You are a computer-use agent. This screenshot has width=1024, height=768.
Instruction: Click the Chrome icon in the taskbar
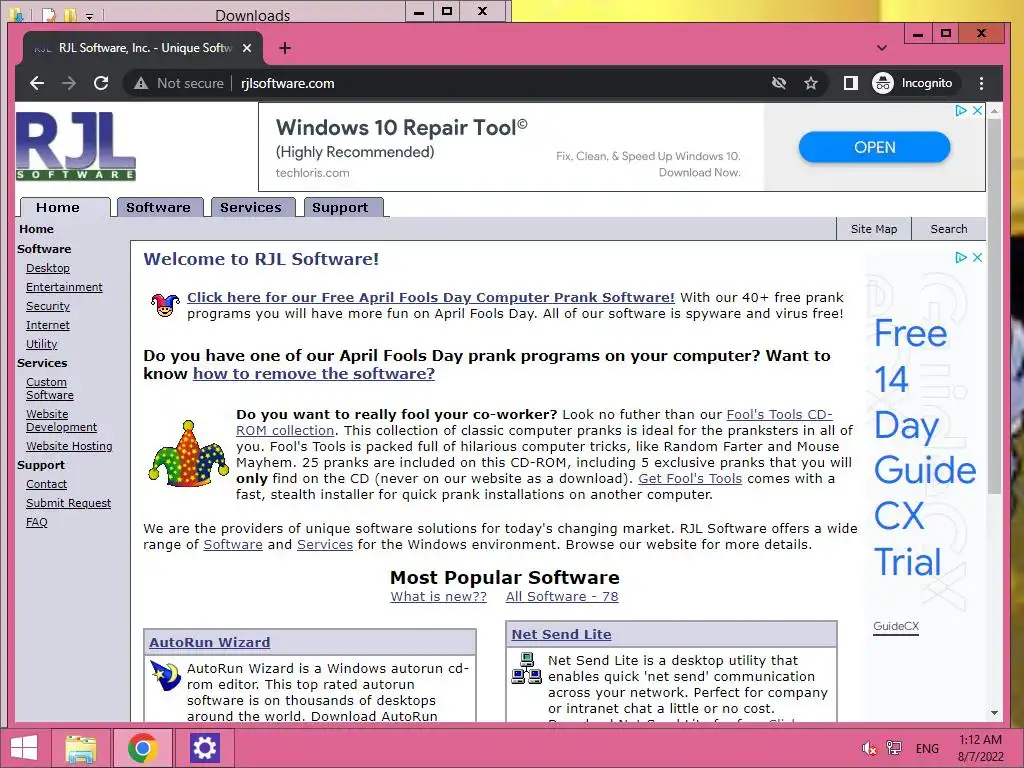[142, 748]
